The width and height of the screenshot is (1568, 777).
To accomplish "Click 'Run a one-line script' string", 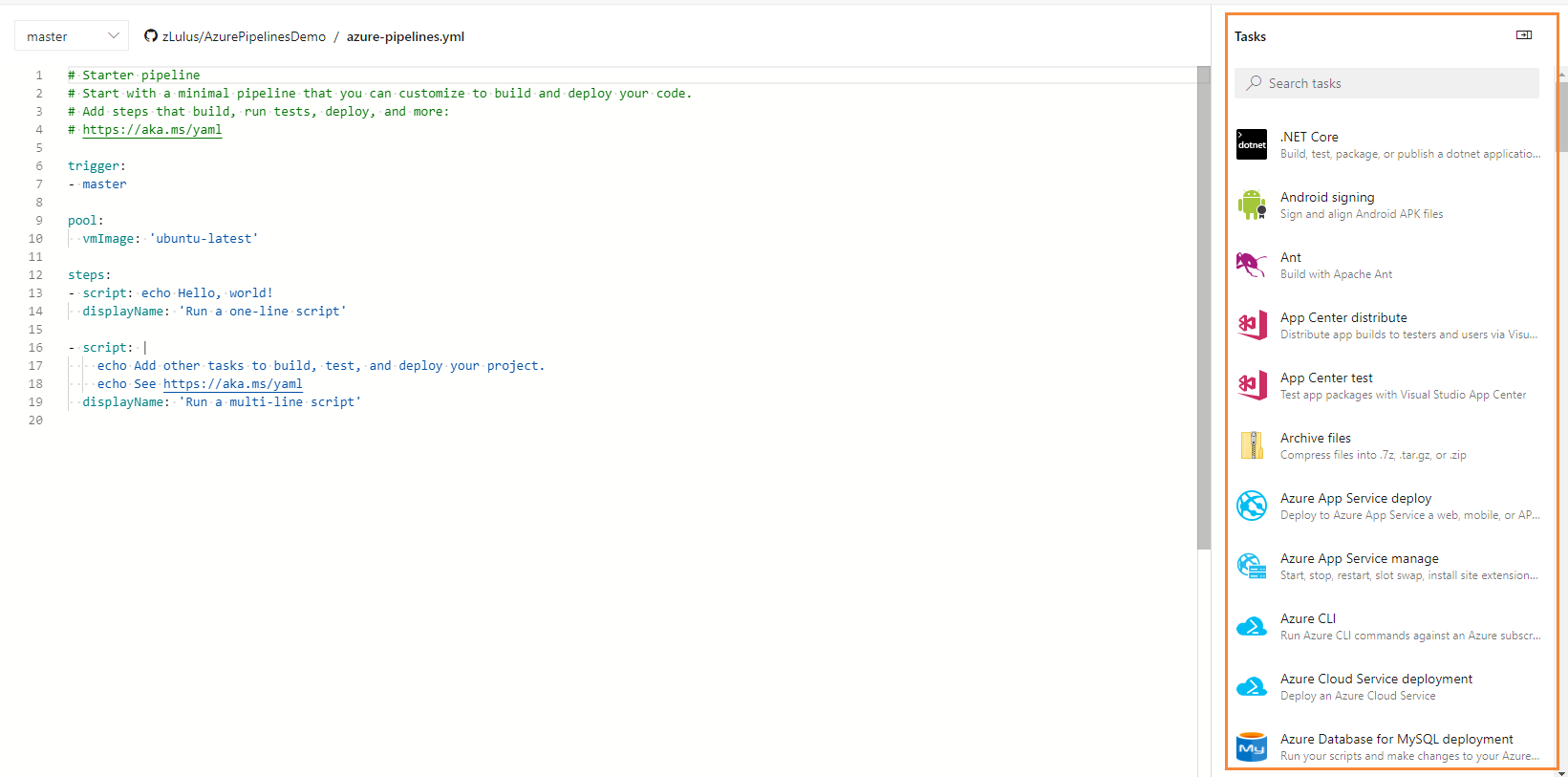I will tap(263, 312).
